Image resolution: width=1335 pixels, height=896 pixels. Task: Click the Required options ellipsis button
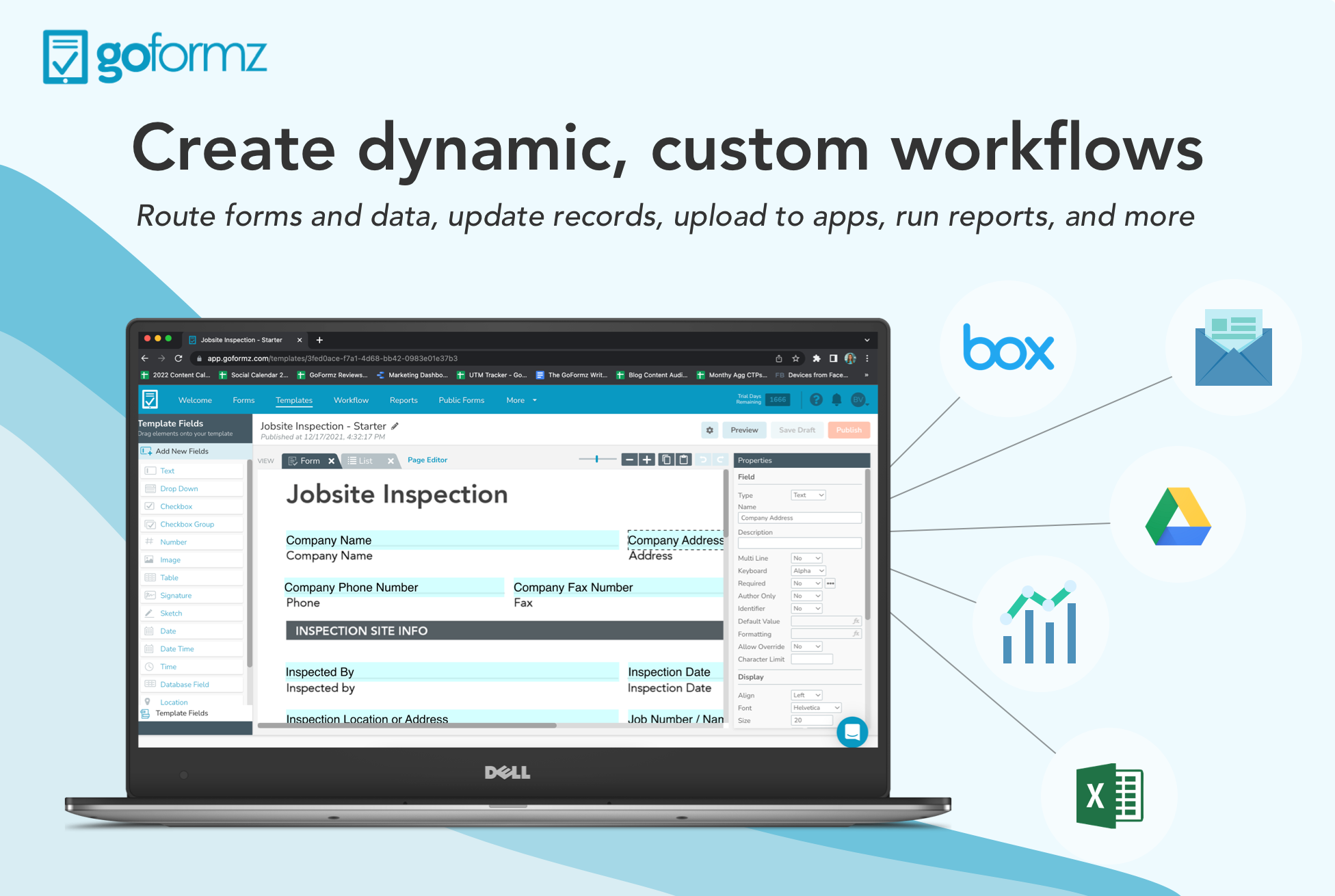click(x=830, y=583)
